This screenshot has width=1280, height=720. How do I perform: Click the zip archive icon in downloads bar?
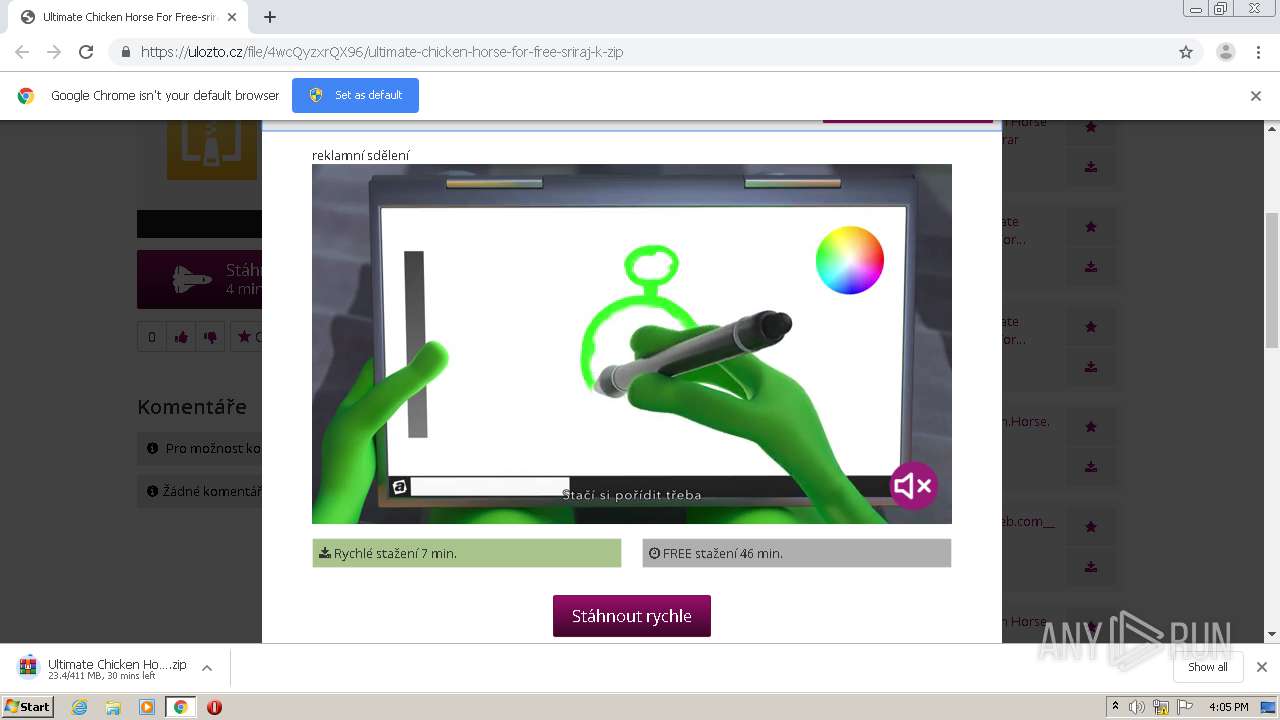pyautogui.click(x=28, y=667)
